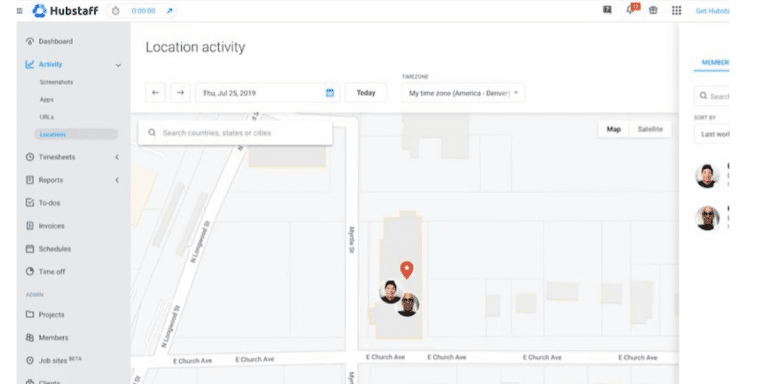Click the Schedules calendar icon
Screen dimensions: 768x384
(x=30, y=249)
